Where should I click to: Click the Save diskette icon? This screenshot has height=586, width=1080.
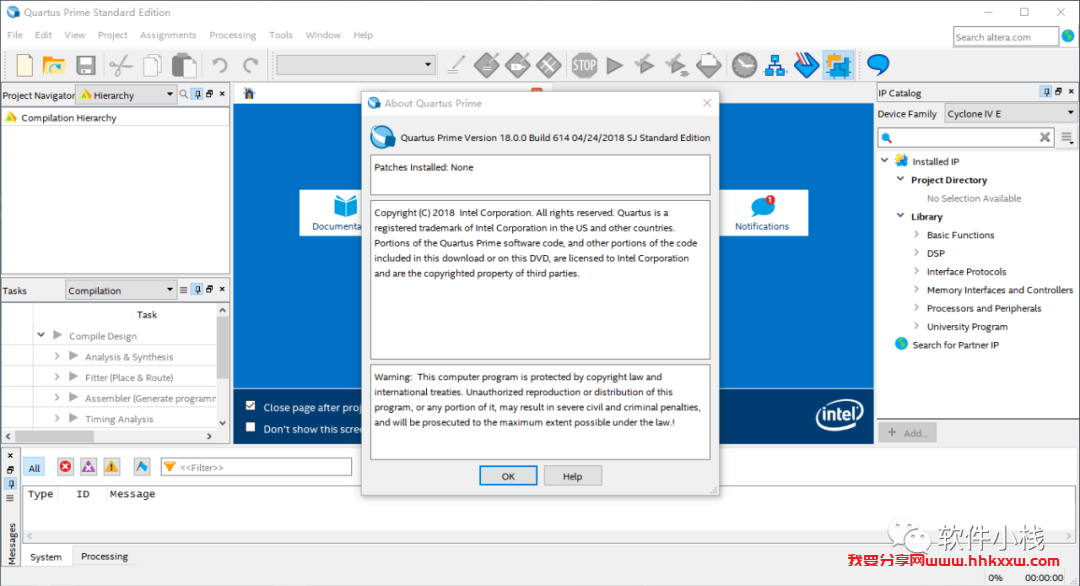[85, 65]
